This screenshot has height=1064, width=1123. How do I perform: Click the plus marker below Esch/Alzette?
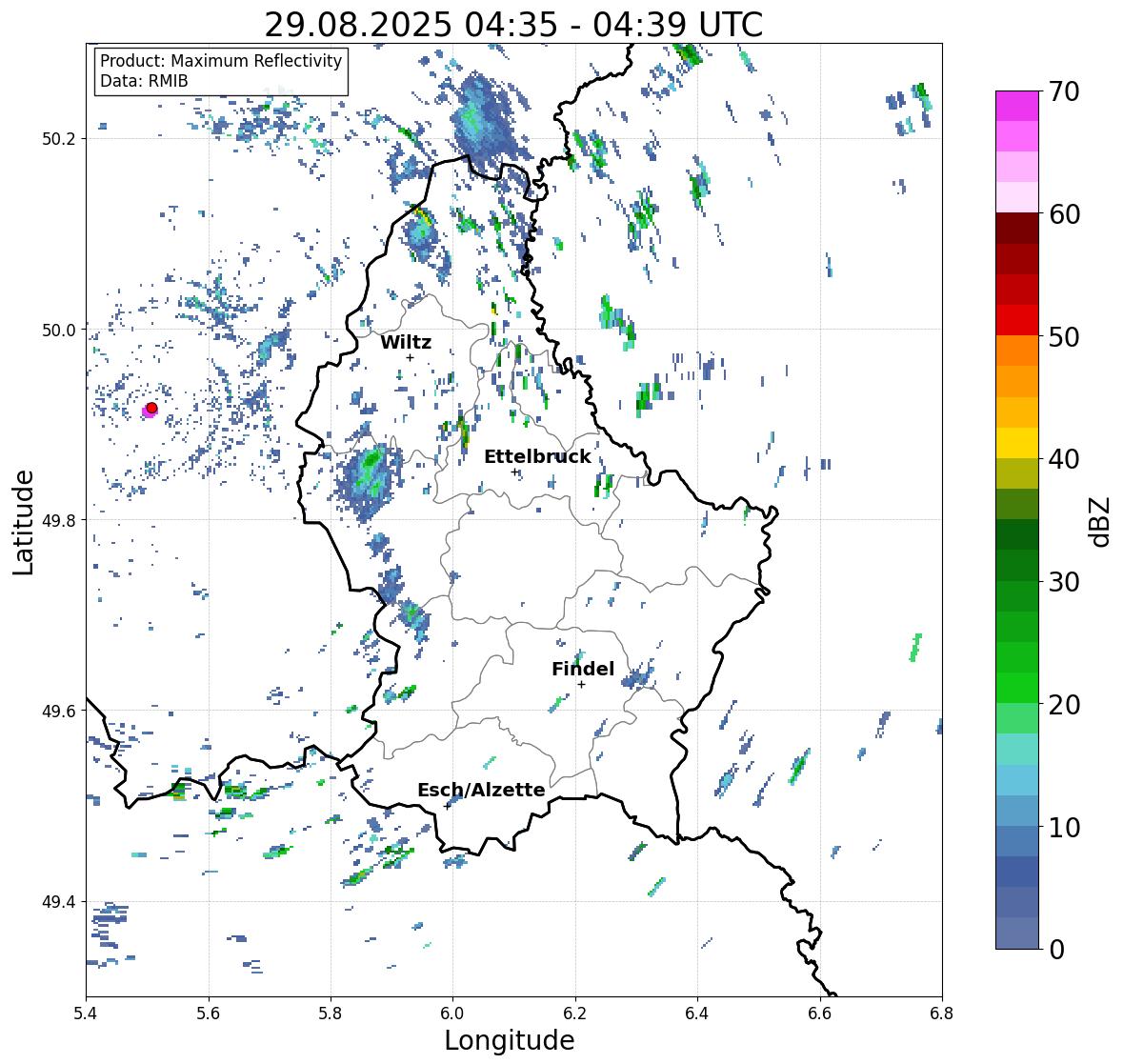[448, 806]
